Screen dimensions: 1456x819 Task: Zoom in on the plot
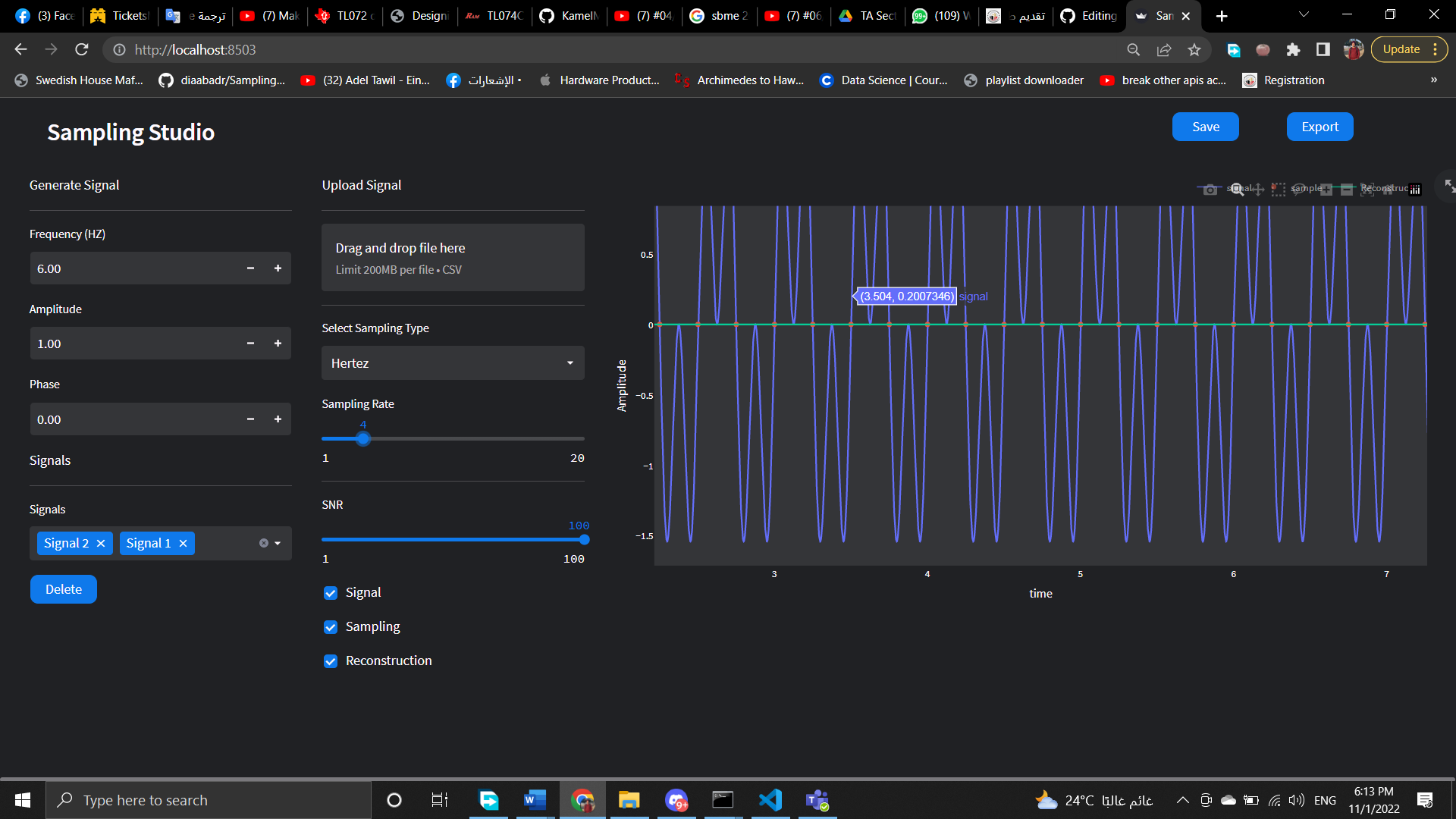click(x=1326, y=190)
